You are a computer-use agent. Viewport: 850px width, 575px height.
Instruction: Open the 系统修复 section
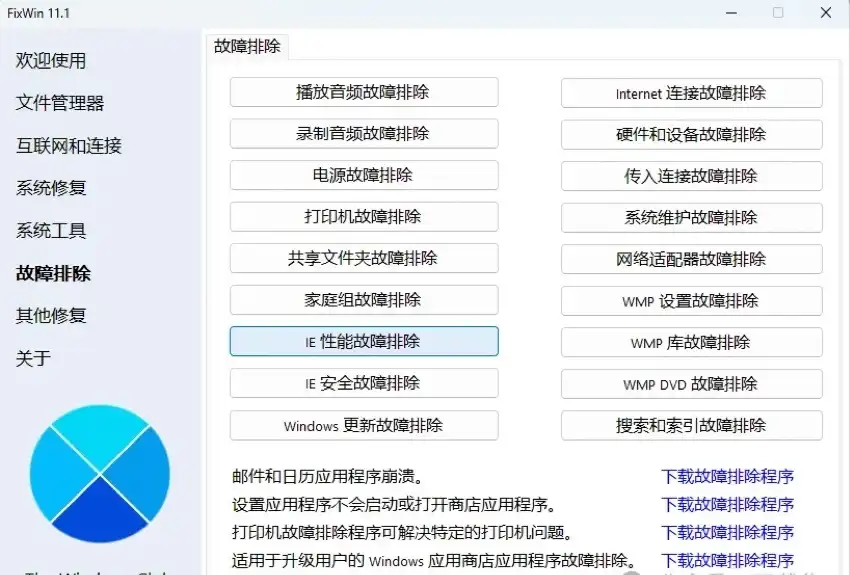(51, 188)
